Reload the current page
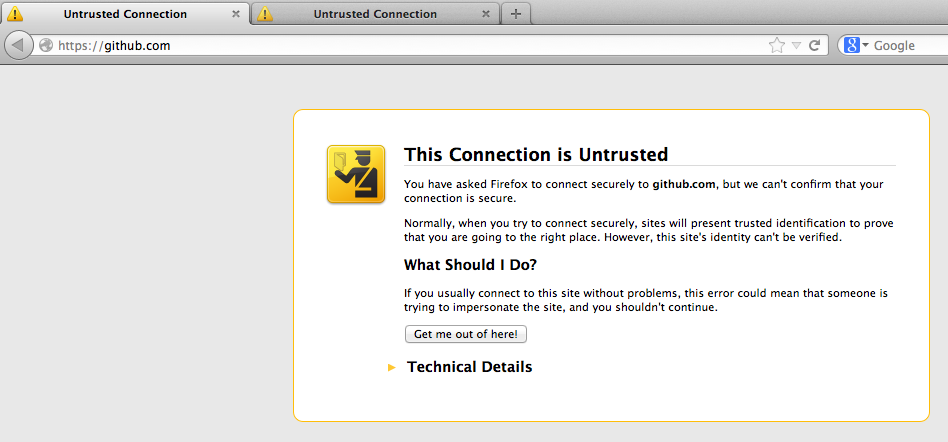The width and height of the screenshot is (948, 442). point(815,45)
